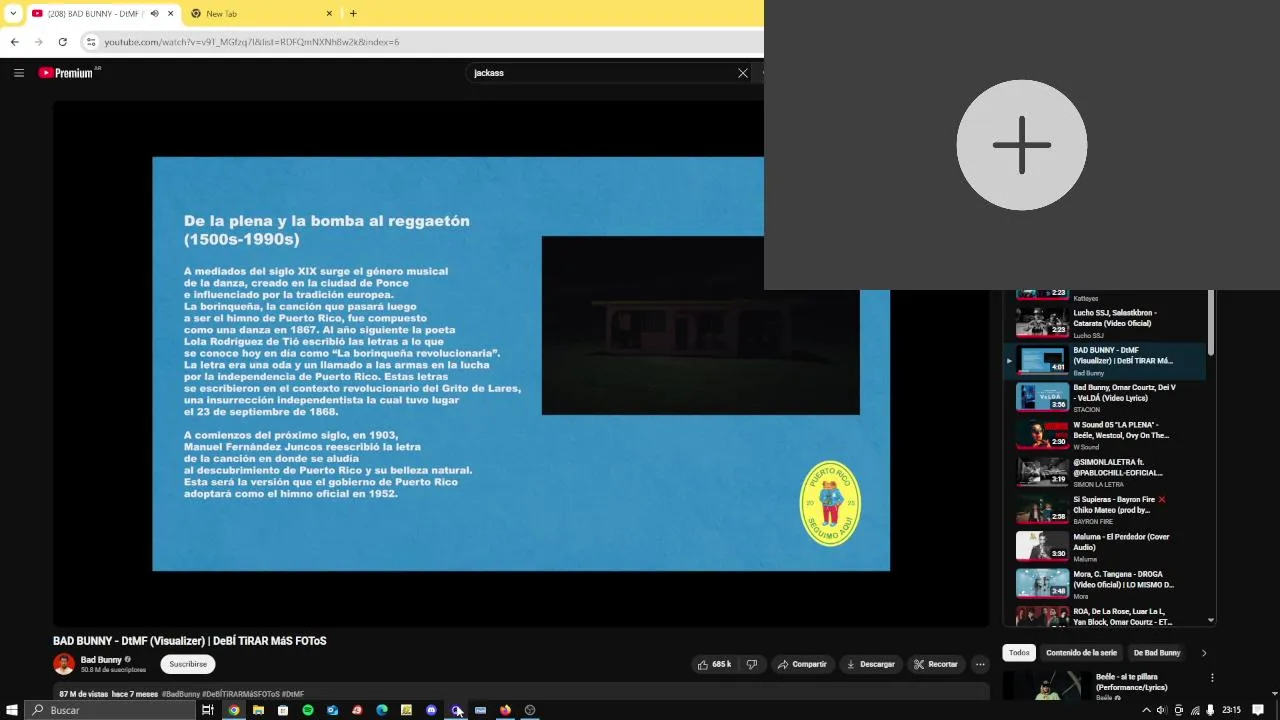The width and height of the screenshot is (1280, 720).
Task: Click the Windows Buscar search box
Action: click(111, 710)
